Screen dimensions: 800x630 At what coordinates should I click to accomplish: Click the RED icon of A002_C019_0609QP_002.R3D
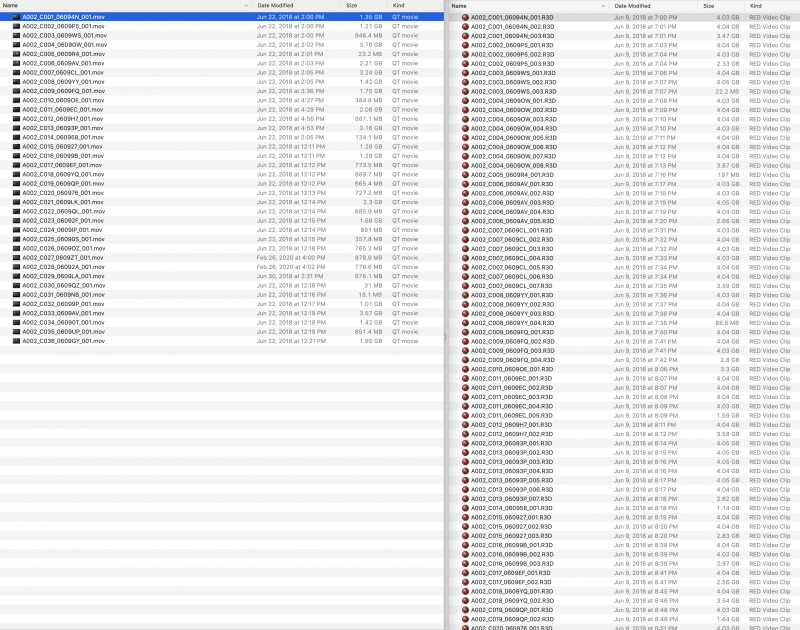(x=465, y=619)
